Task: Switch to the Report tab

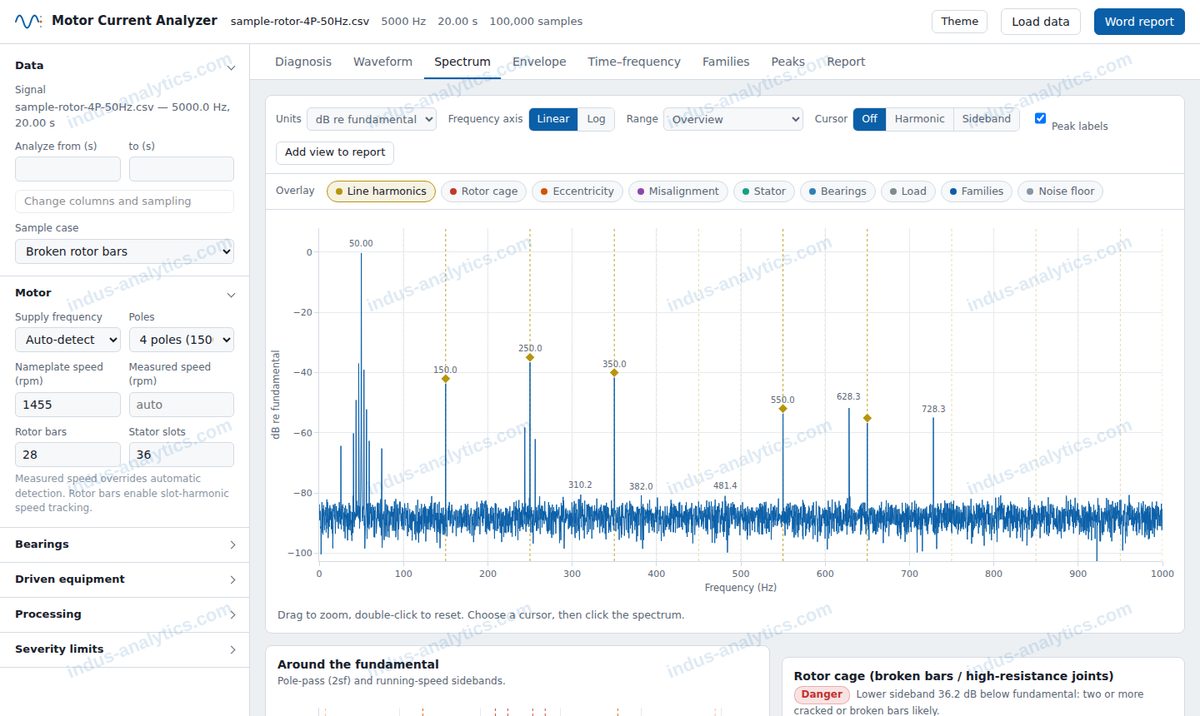Action: (x=846, y=62)
